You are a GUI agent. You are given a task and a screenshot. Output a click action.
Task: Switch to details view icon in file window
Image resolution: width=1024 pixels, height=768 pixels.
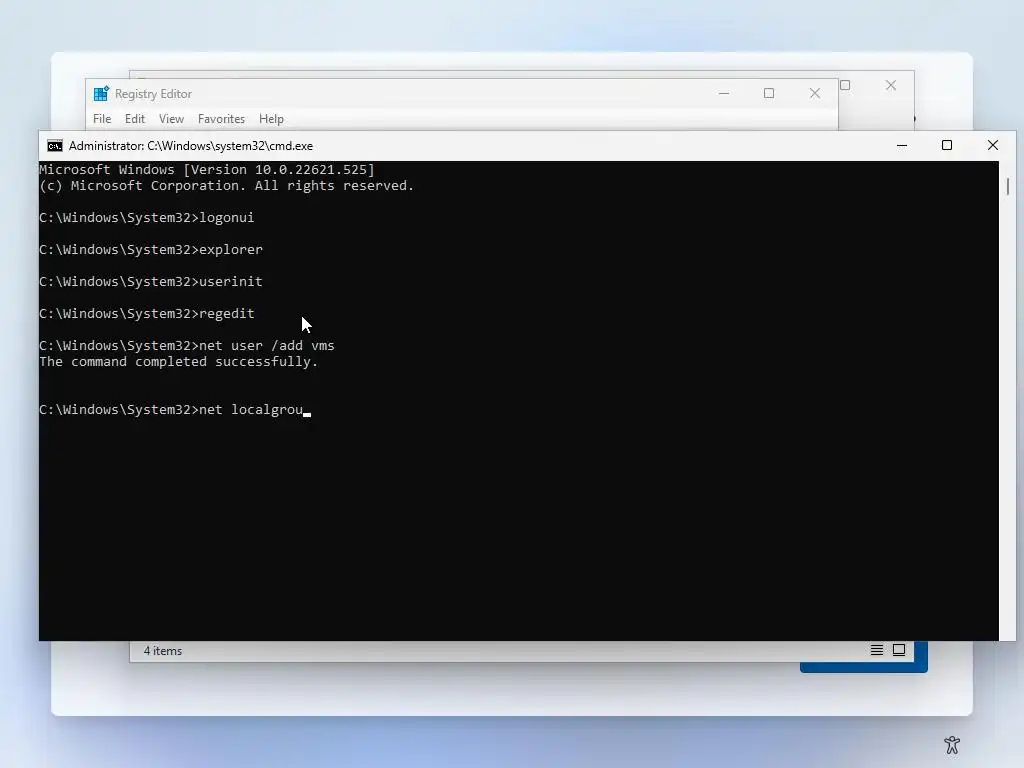[x=876, y=650]
